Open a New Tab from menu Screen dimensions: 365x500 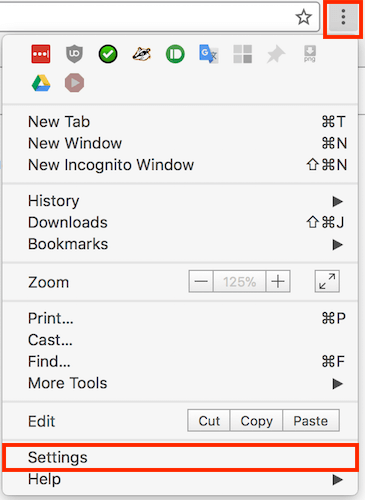[x=180, y=122]
